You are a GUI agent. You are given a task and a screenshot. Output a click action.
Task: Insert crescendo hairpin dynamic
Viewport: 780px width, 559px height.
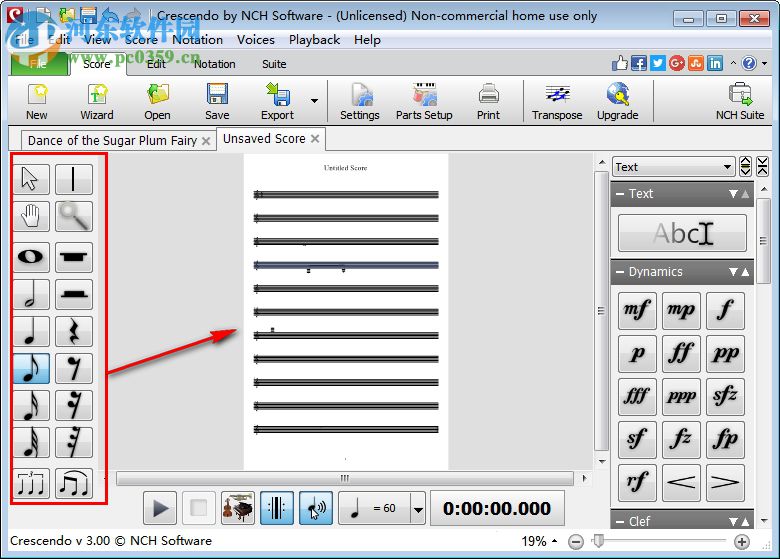681,482
